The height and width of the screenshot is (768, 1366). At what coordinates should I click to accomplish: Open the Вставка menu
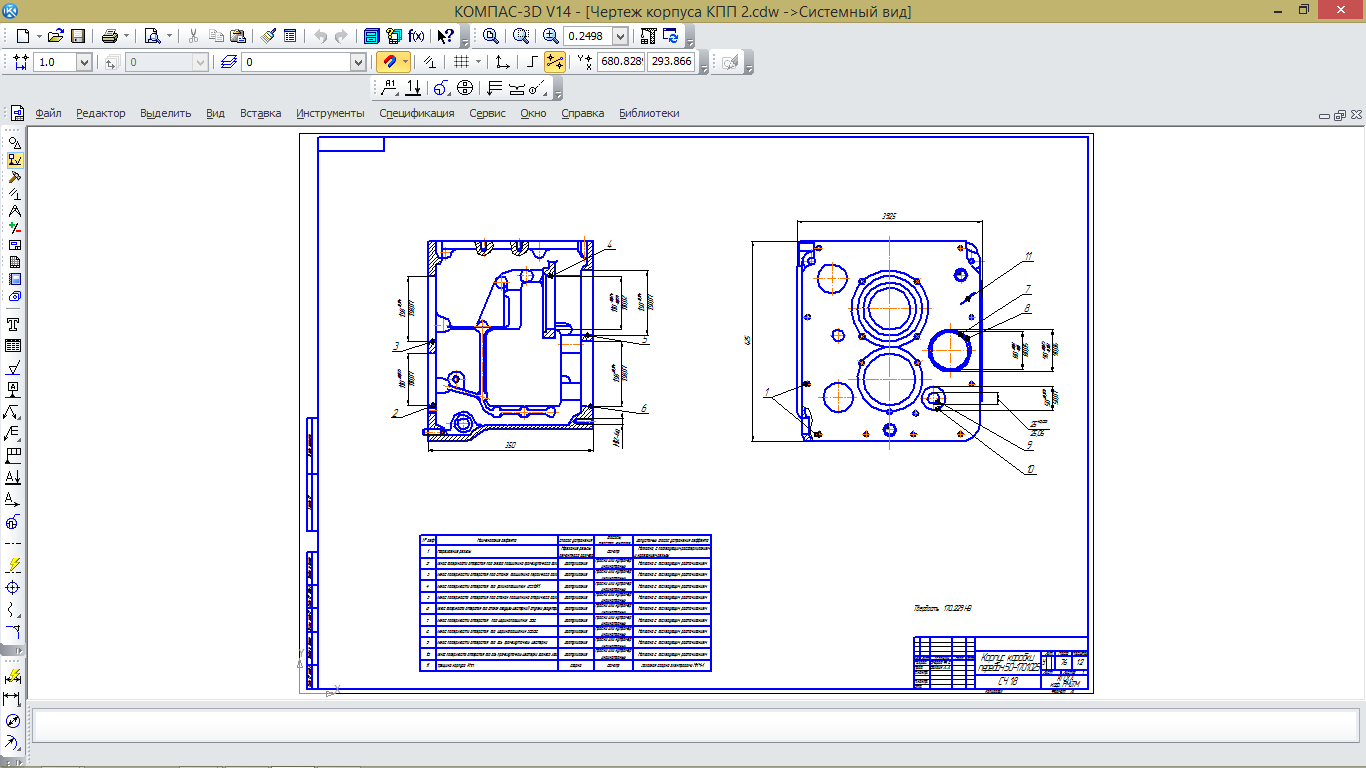pos(261,113)
